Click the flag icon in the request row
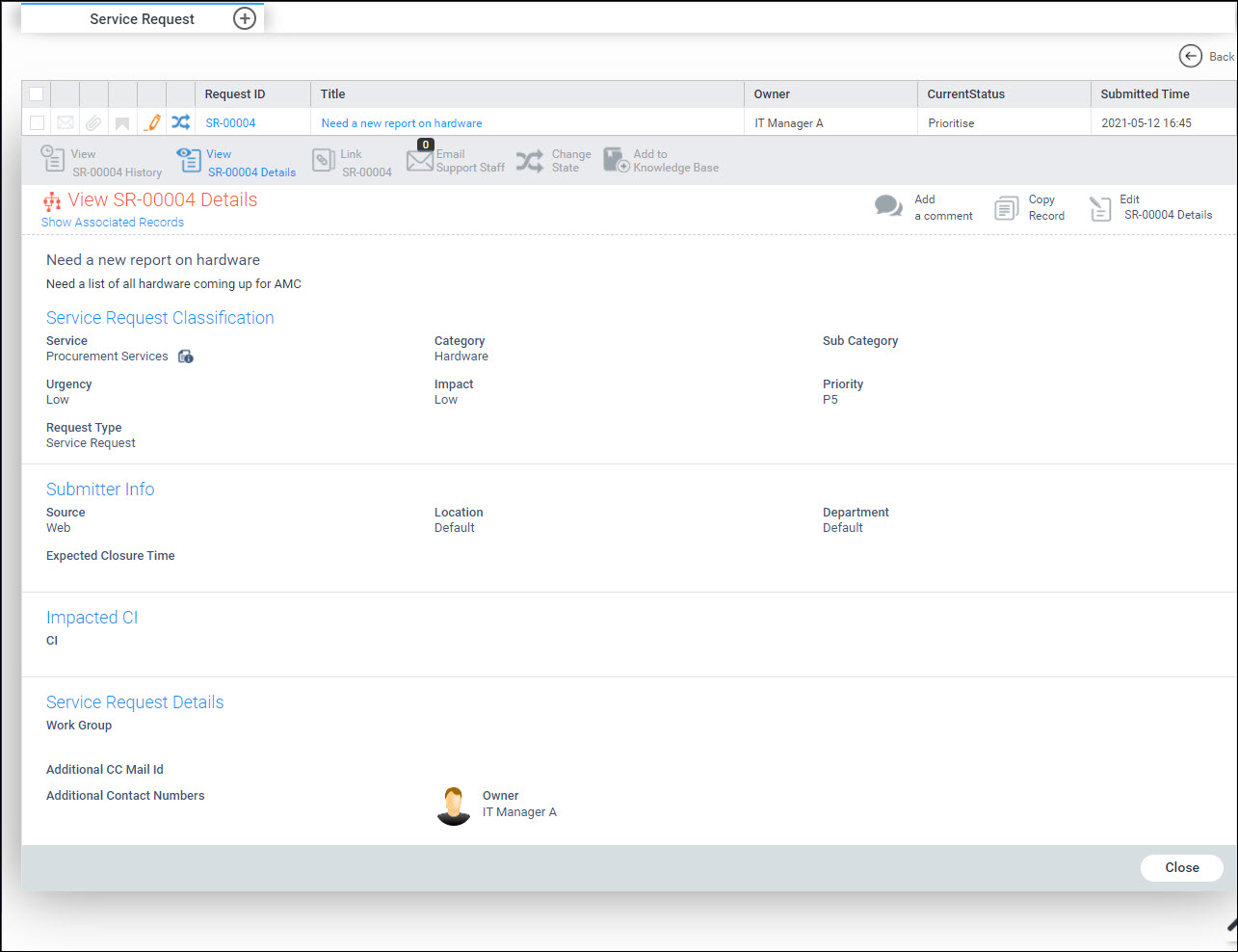The width and height of the screenshot is (1238, 952). coord(122,123)
